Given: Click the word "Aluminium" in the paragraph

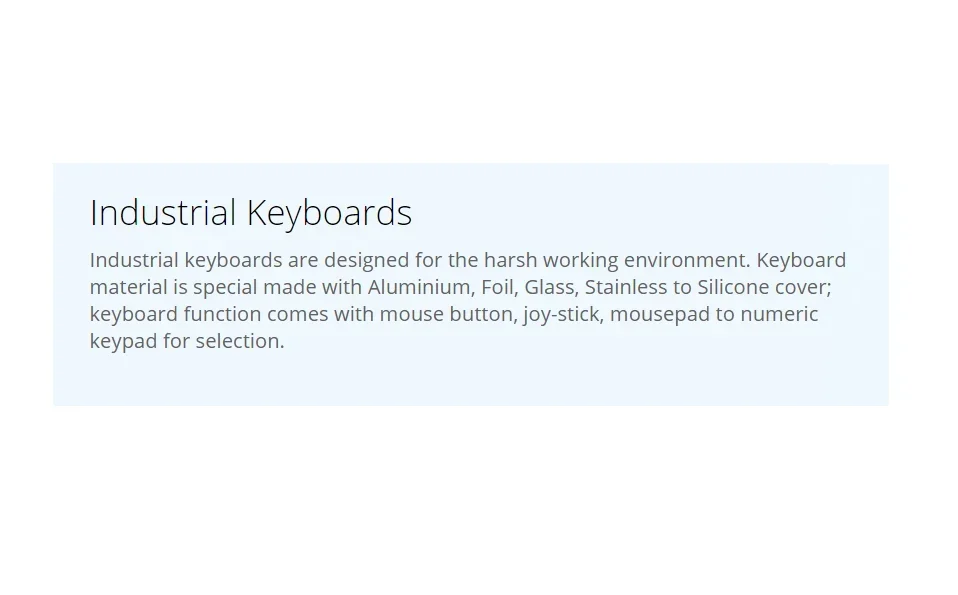Looking at the screenshot, I should (419, 287).
